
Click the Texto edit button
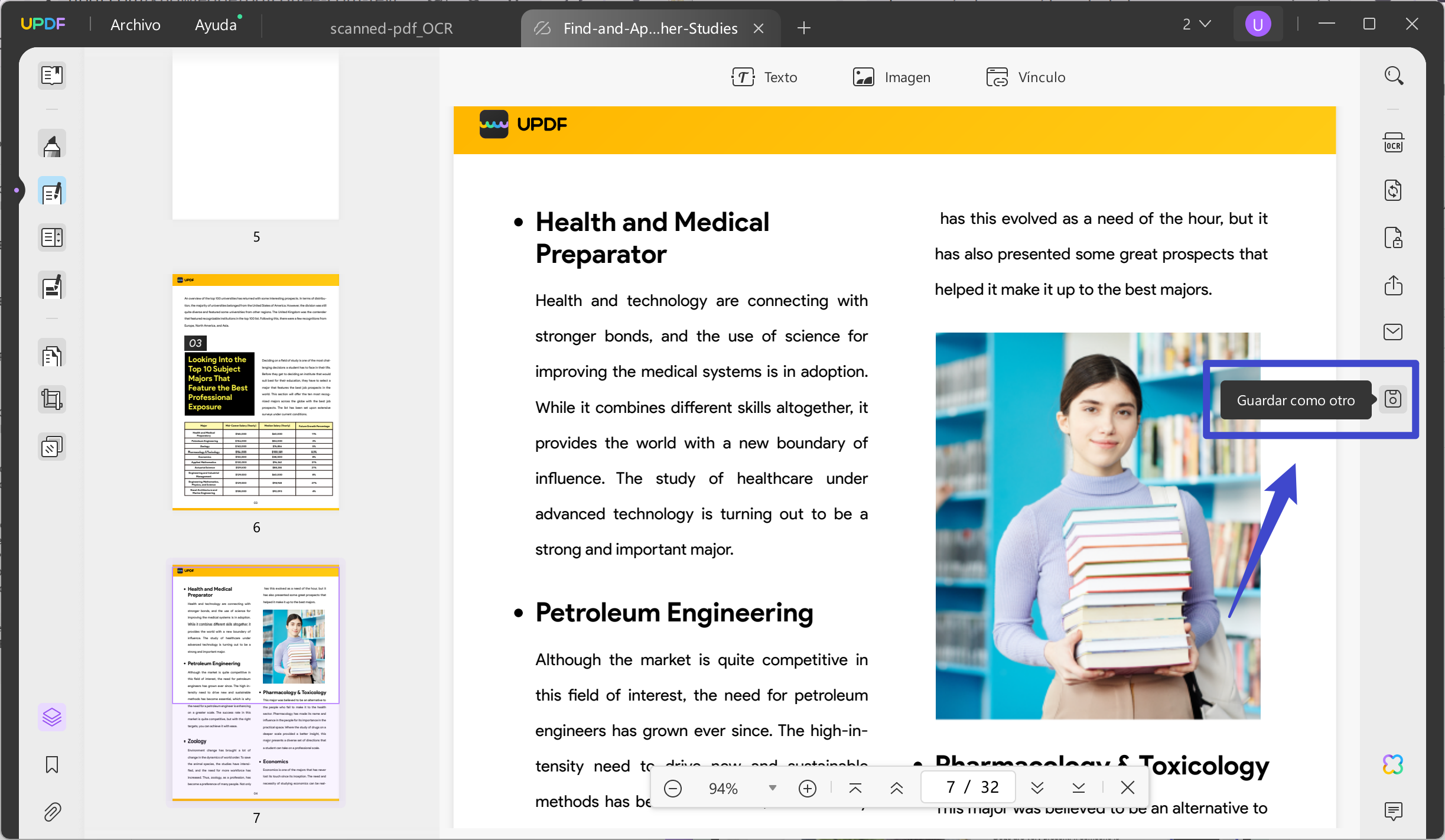point(764,77)
